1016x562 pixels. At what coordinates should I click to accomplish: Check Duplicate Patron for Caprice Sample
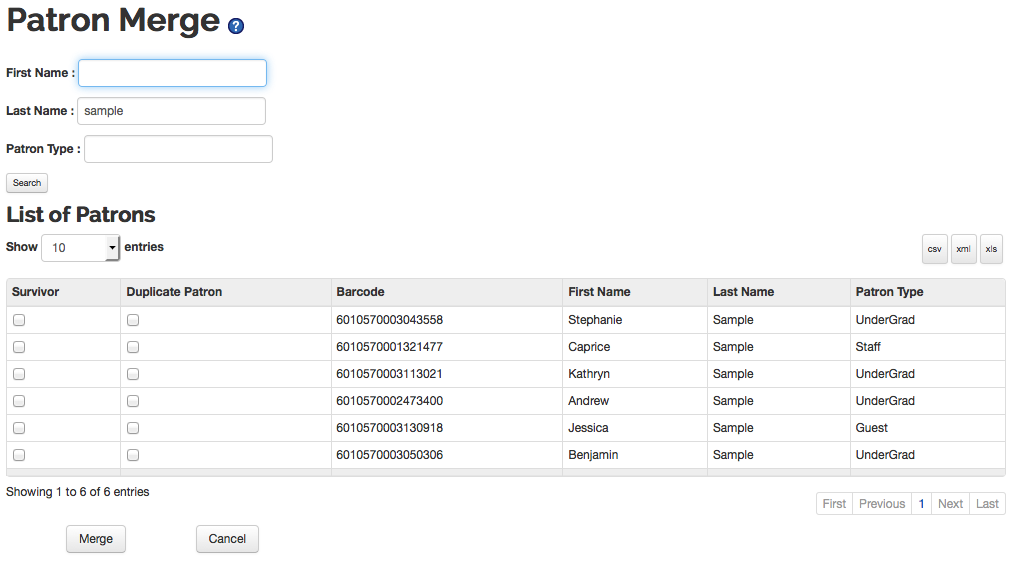coord(133,347)
